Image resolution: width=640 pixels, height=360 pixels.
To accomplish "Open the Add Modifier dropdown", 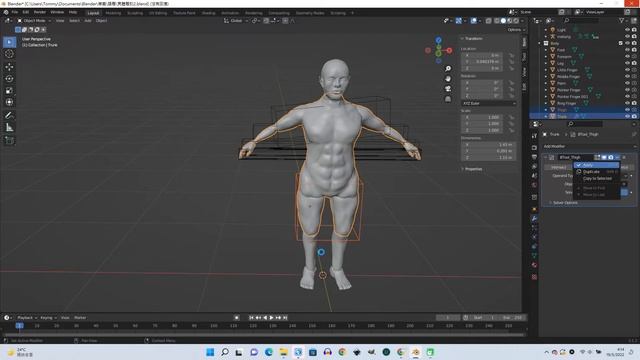I will [x=589, y=146].
